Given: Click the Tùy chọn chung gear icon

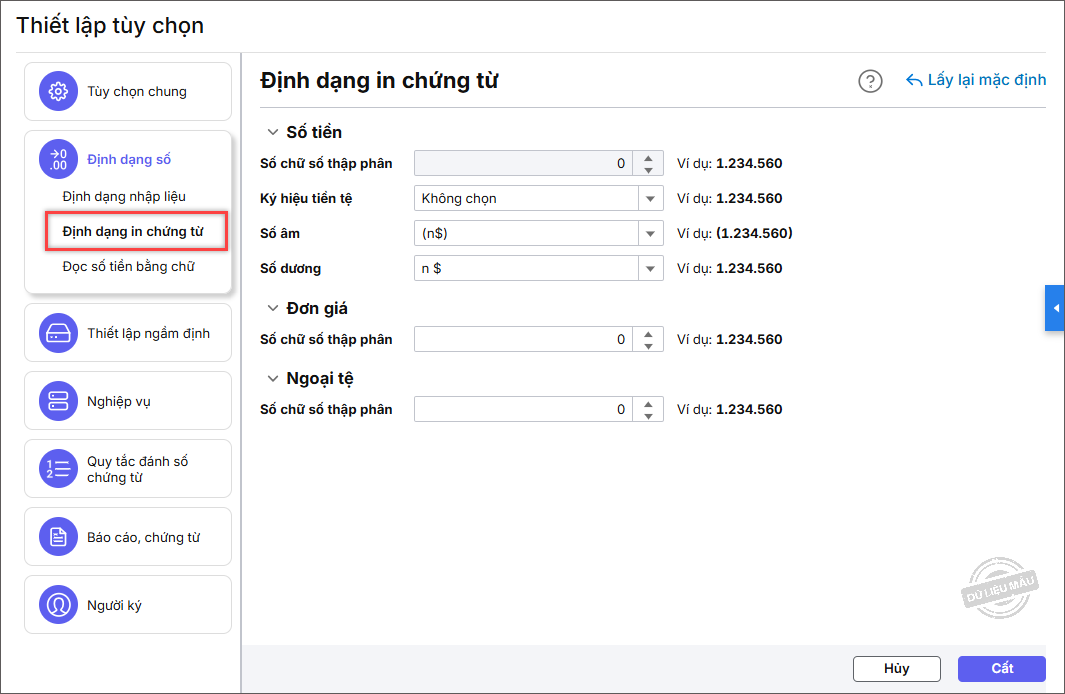Looking at the screenshot, I should (x=58, y=92).
